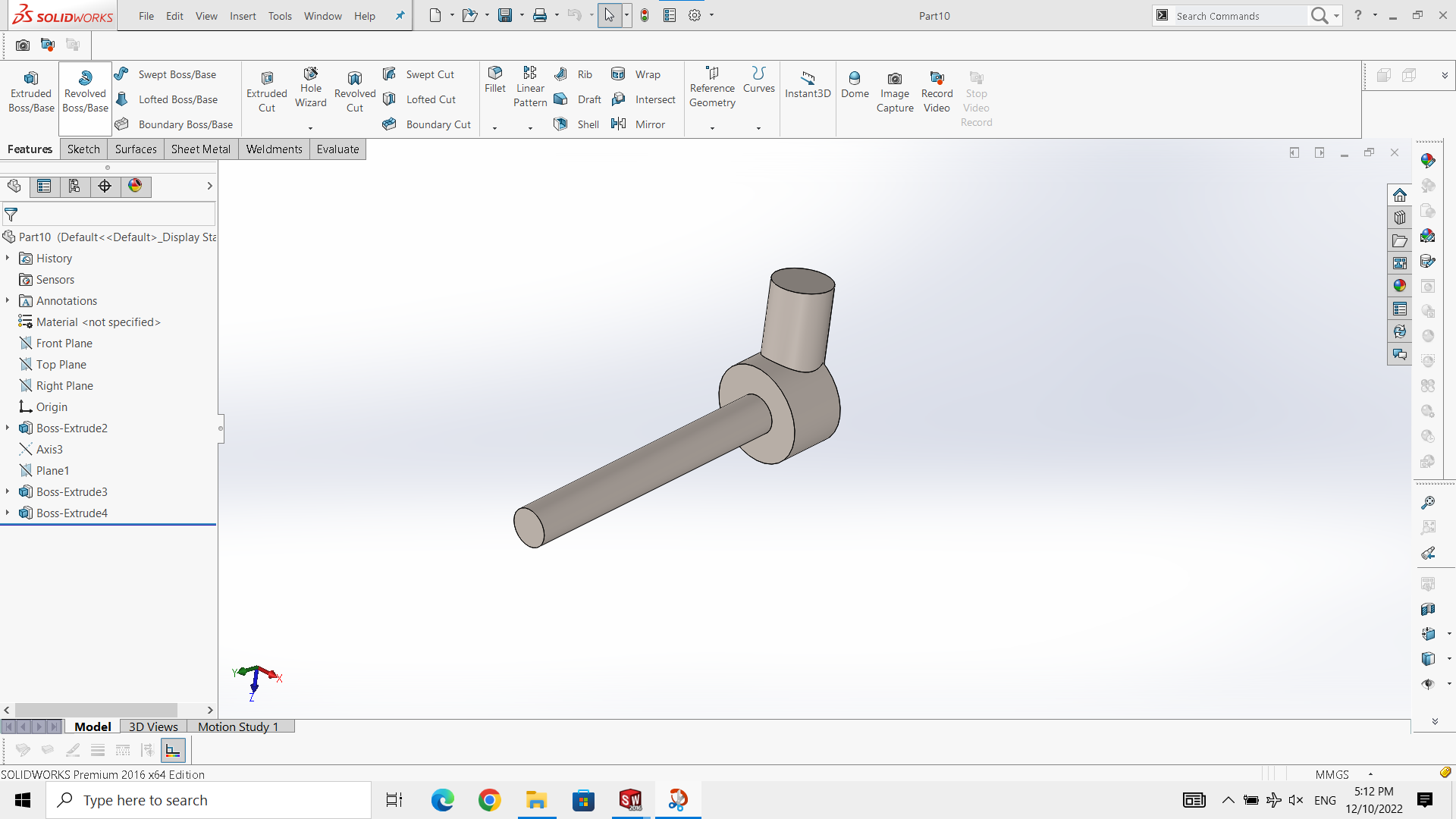Open Chrome from the taskbar
This screenshot has width=1456, height=819.
click(x=490, y=800)
